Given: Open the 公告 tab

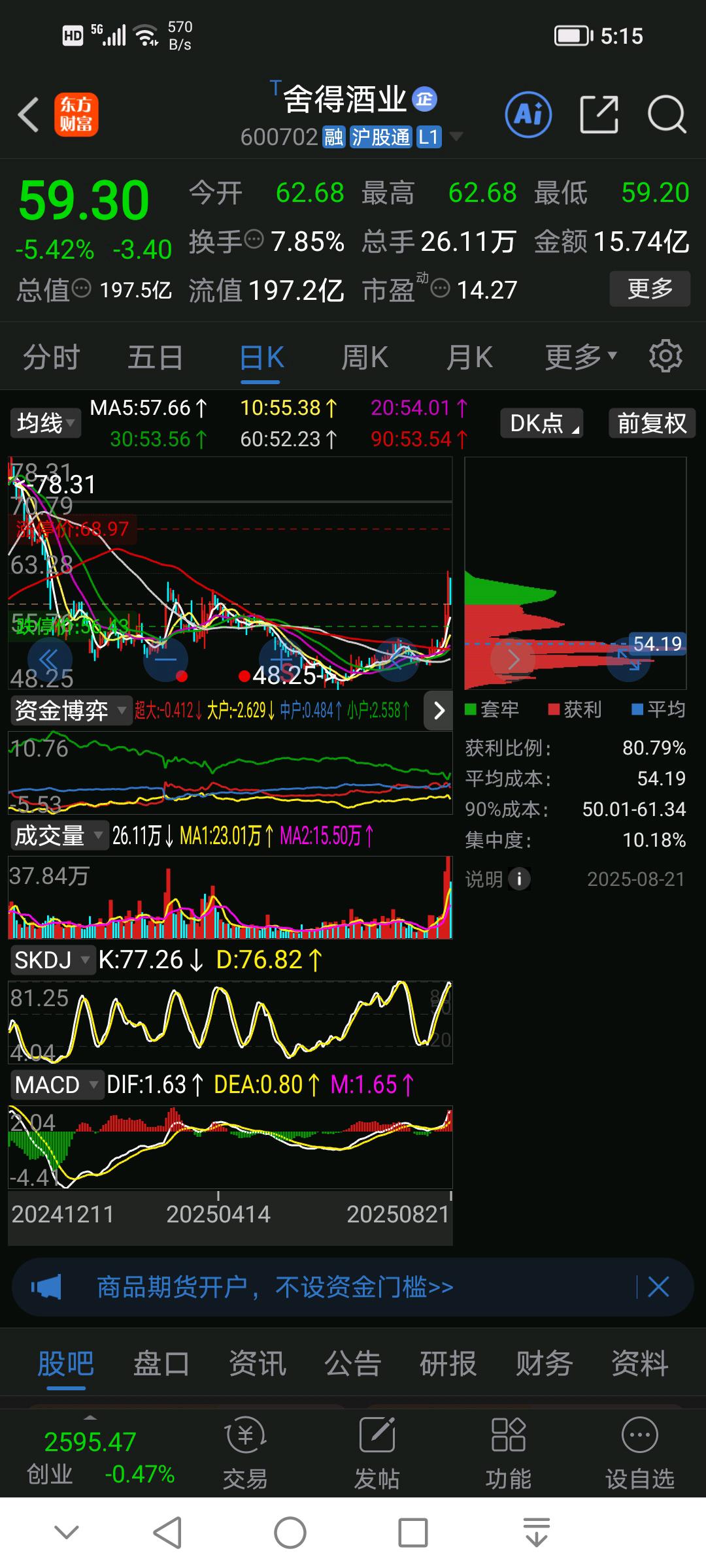Looking at the screenshot, I should [352, 1364].
